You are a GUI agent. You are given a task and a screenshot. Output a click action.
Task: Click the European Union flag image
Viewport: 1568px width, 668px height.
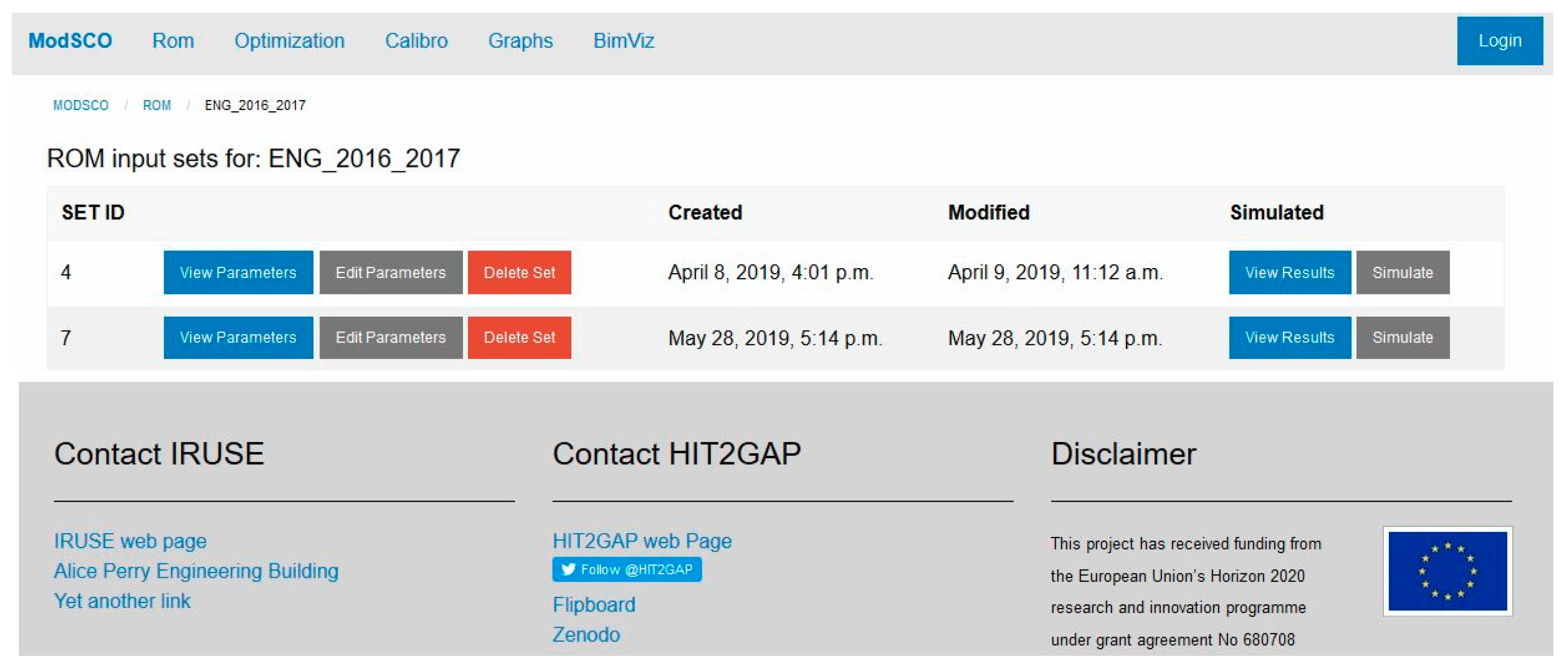(1447, 571)
